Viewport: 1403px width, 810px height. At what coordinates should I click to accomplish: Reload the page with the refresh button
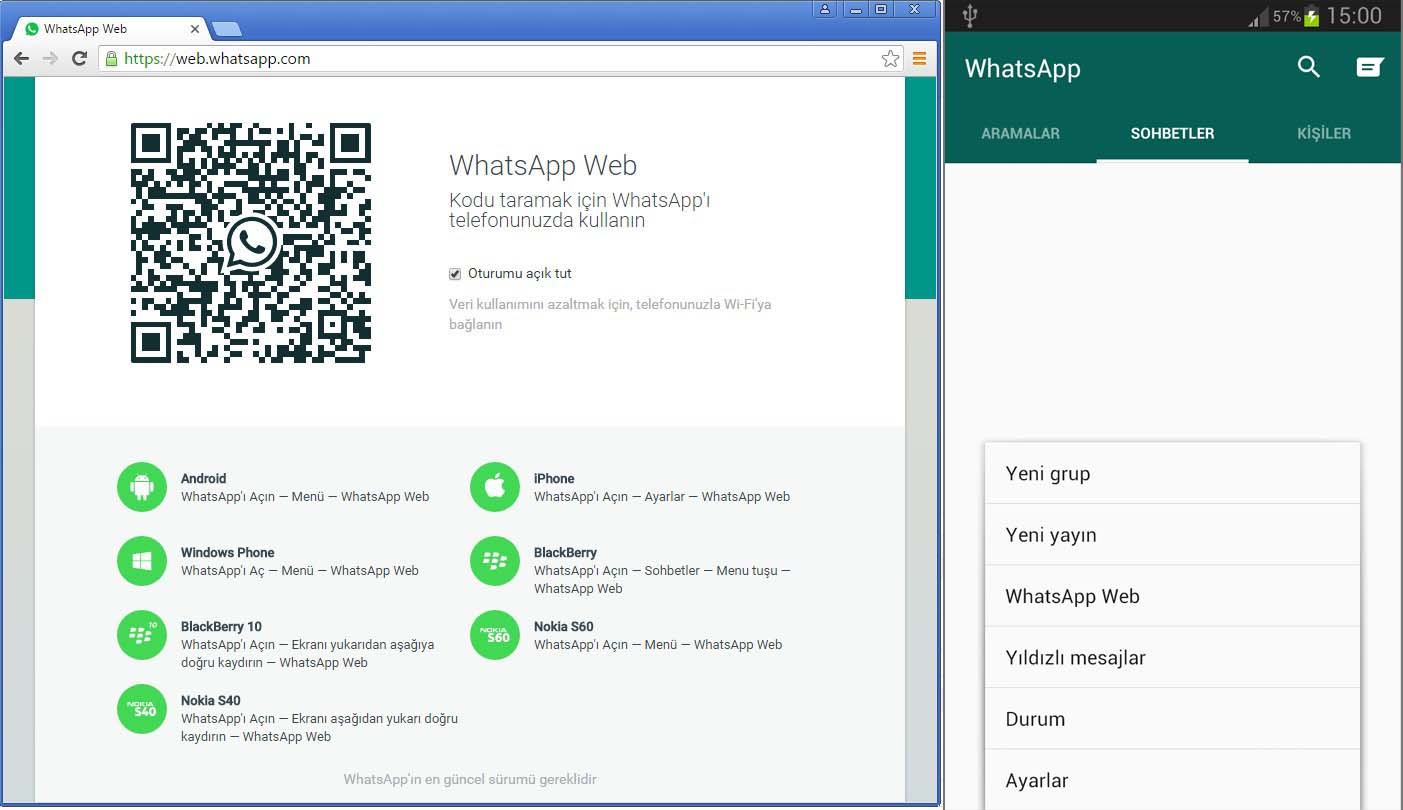pos(79,59)
